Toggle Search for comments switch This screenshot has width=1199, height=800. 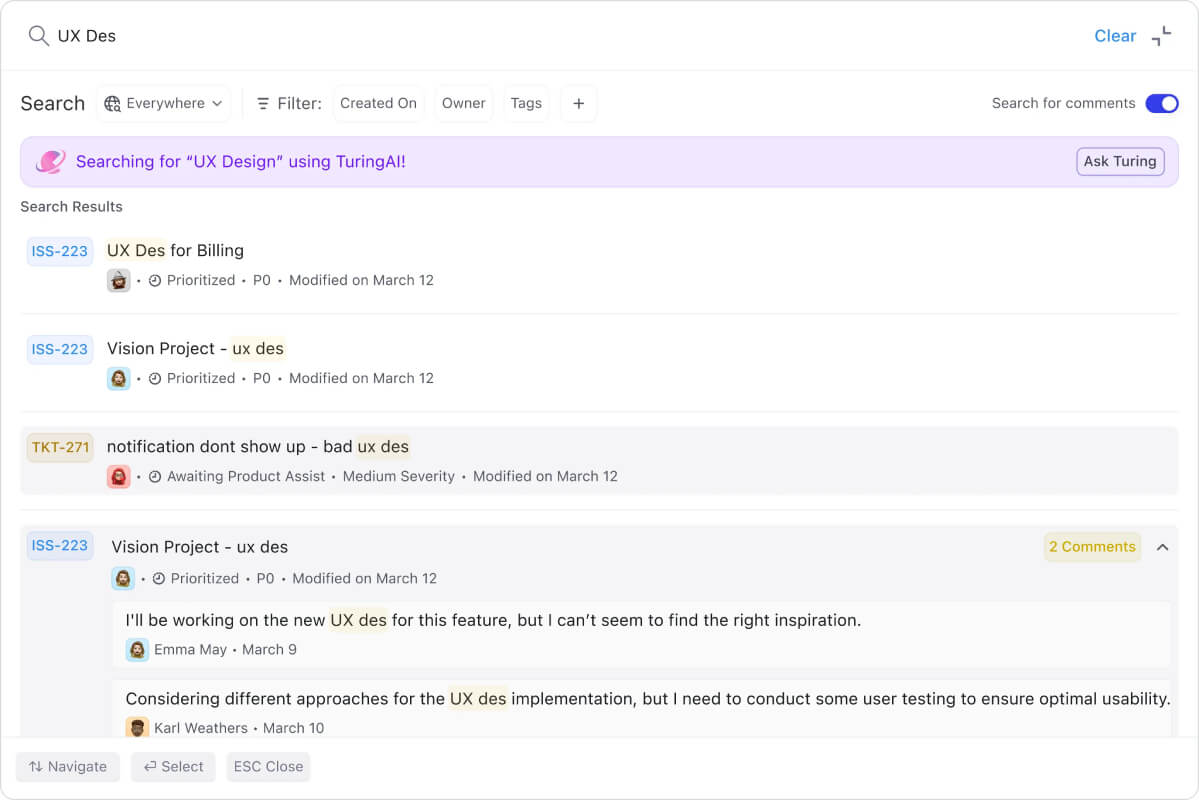click(1162, 103)
